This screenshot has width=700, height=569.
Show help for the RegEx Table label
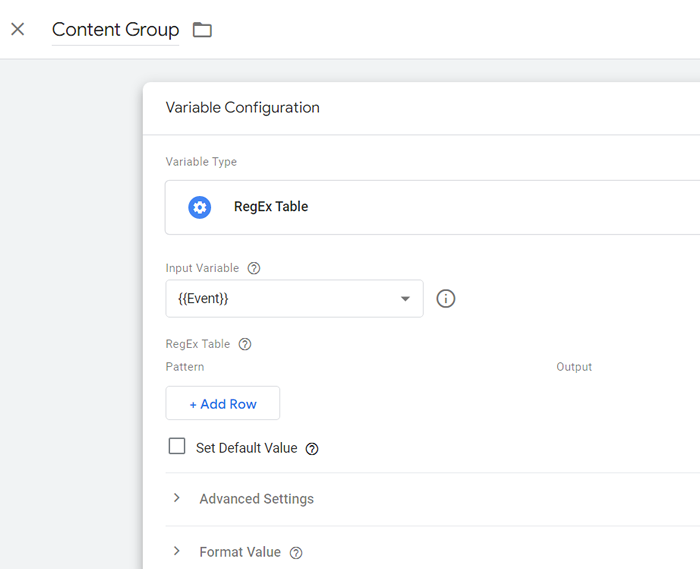tap(245, 344)
